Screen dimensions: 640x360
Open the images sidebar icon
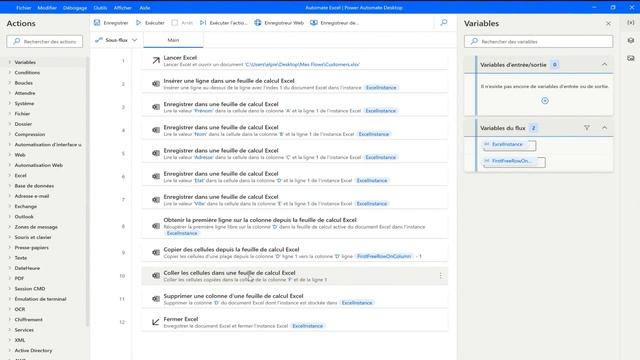click(631, 58)
